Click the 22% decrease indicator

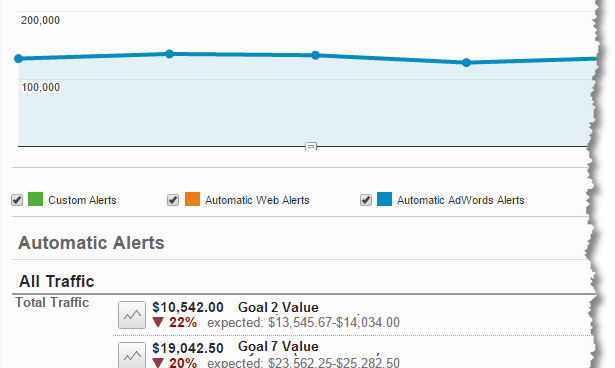[175, 322]
